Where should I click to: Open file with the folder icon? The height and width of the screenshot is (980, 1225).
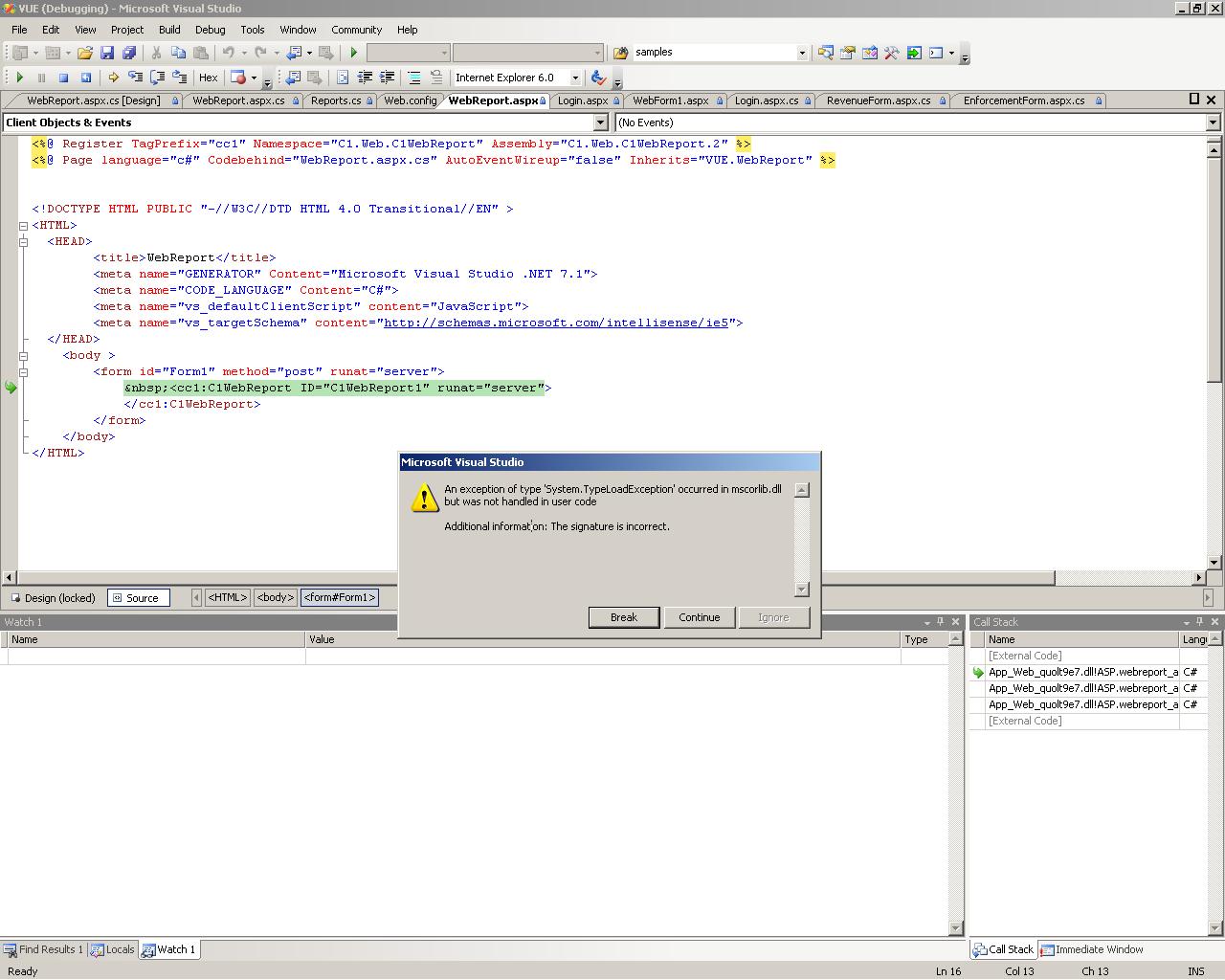(x=85, y=53)
